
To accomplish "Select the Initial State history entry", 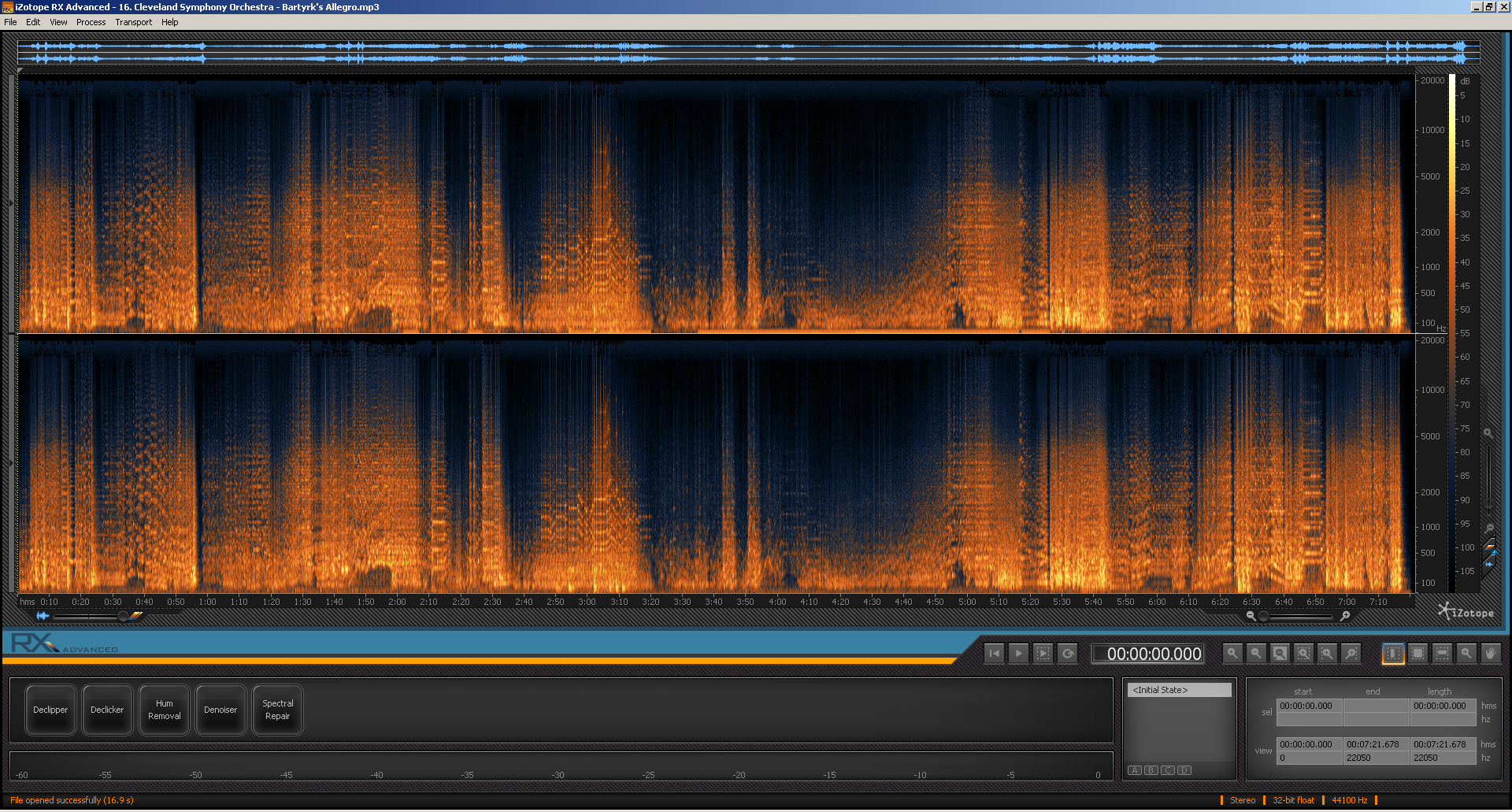I will [1180, 690].
